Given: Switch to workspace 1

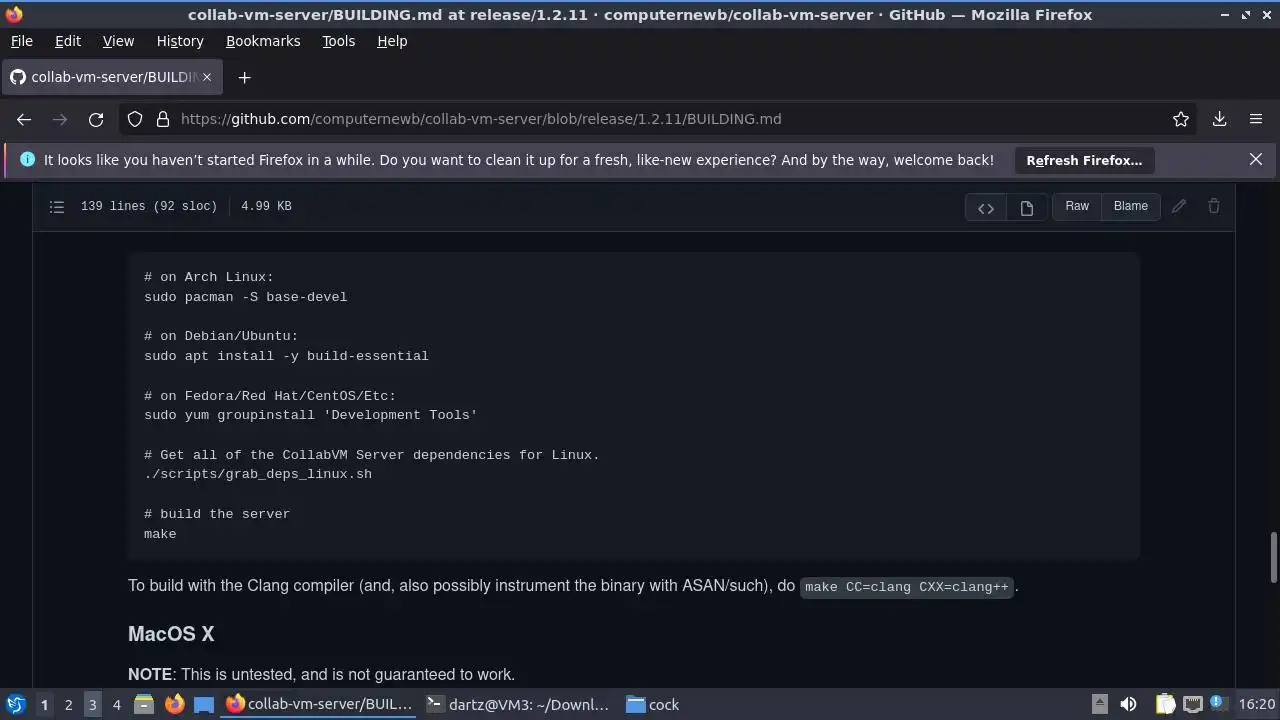Looking at the screenshot, I should [x=44, y=704].
